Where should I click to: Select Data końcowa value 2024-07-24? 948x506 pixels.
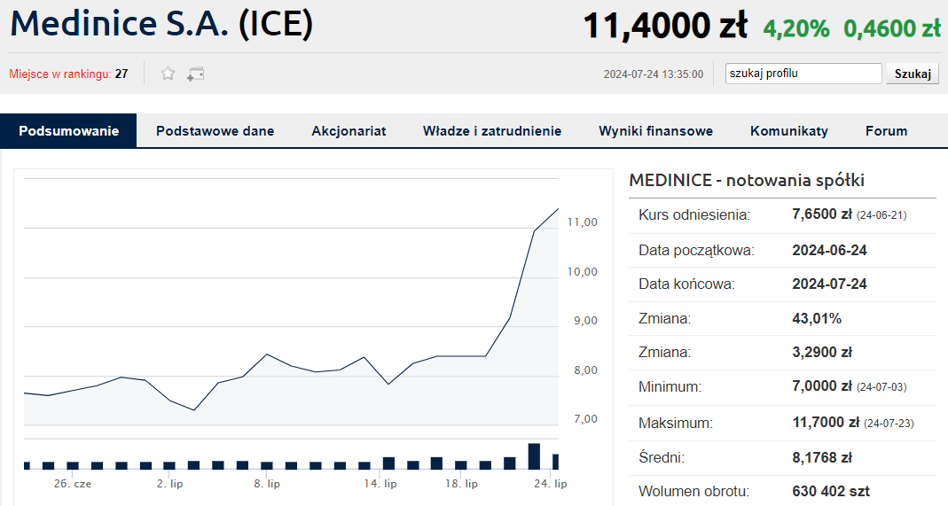pyautogui.click(x=830, y=284)
